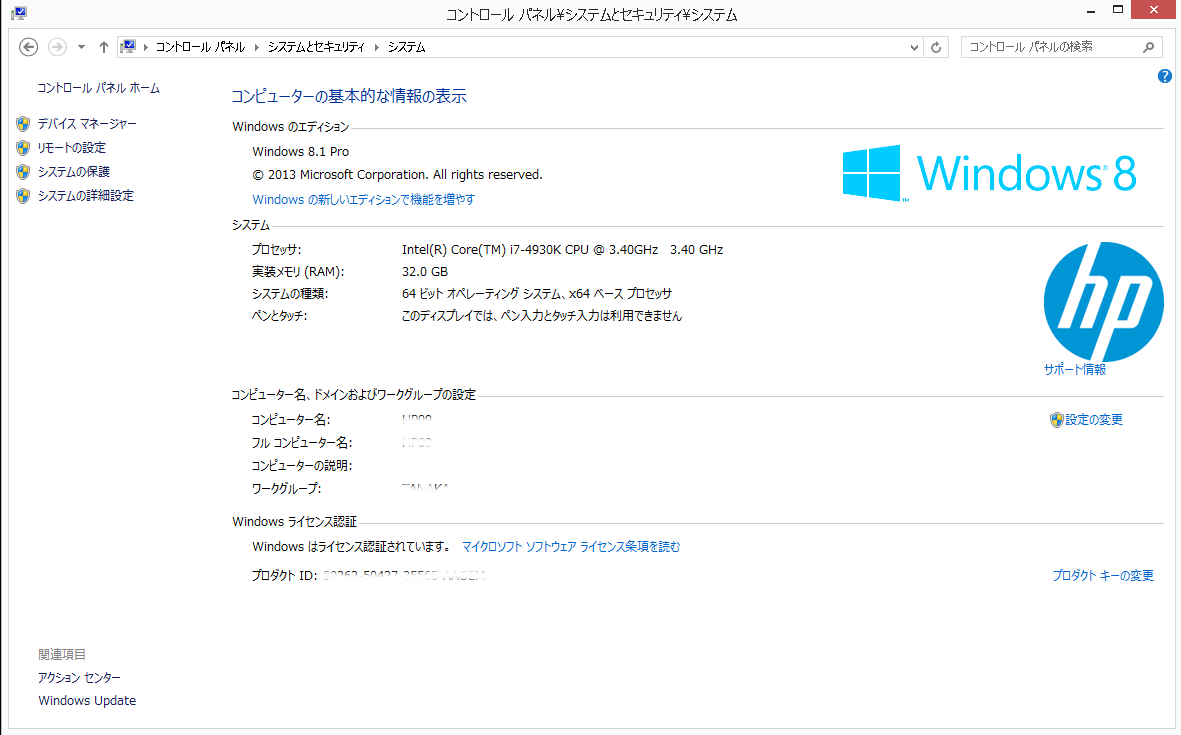
Task: Click the Back navigation arrow
Action: click(x=29, y=47)
